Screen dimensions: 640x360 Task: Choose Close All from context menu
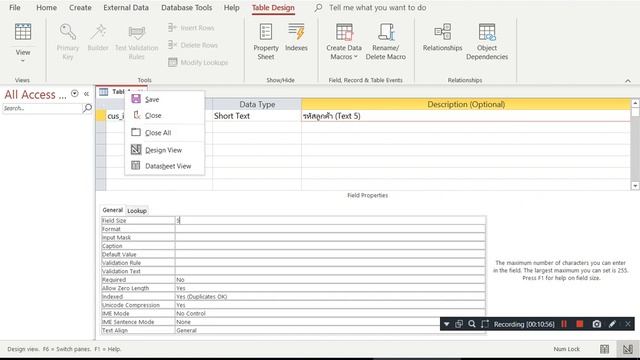tap(164, 133)
